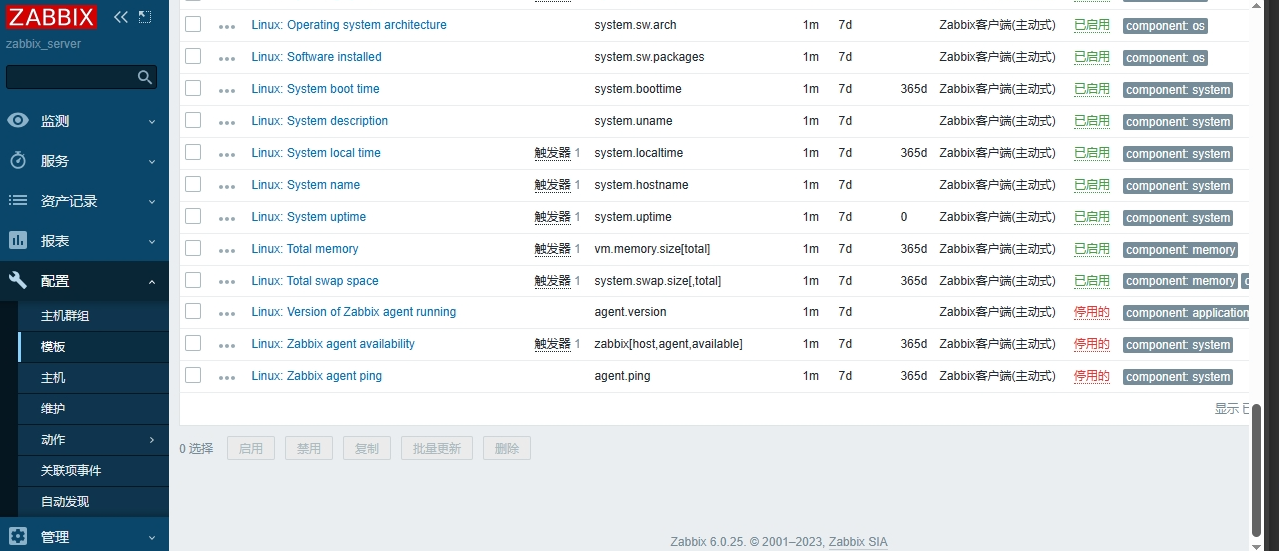Open Linux: System local time item link
This screenshot has width=1279, height=551.
coord(315,153)
